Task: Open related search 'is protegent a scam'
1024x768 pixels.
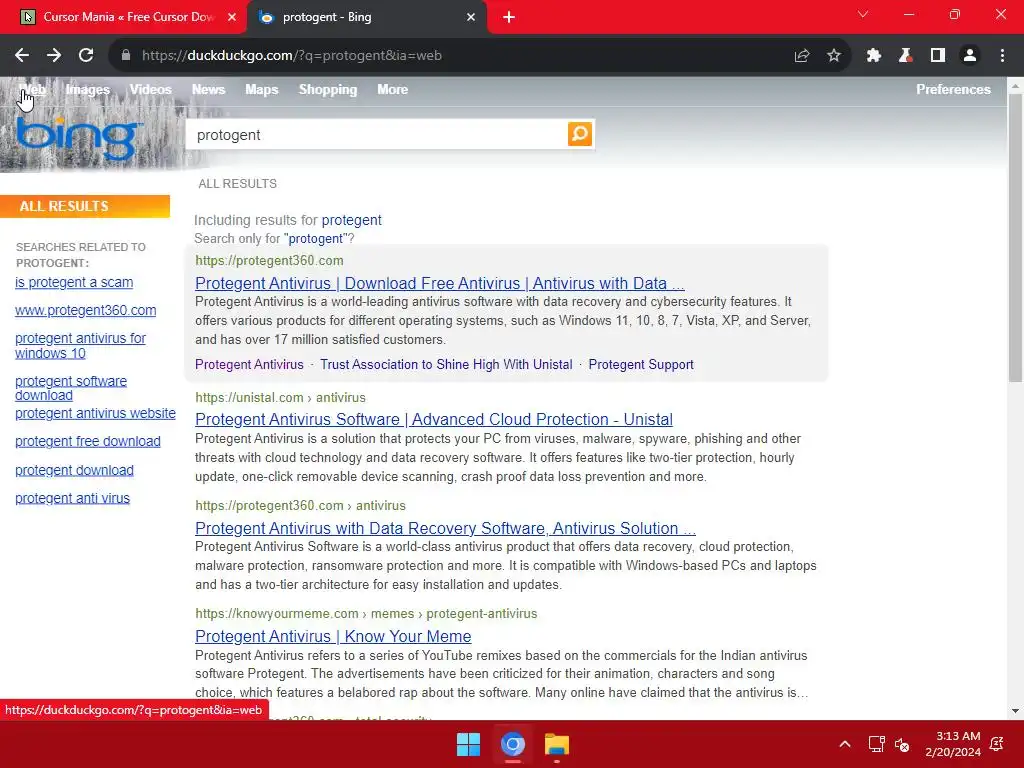Action: coord(74,282)
